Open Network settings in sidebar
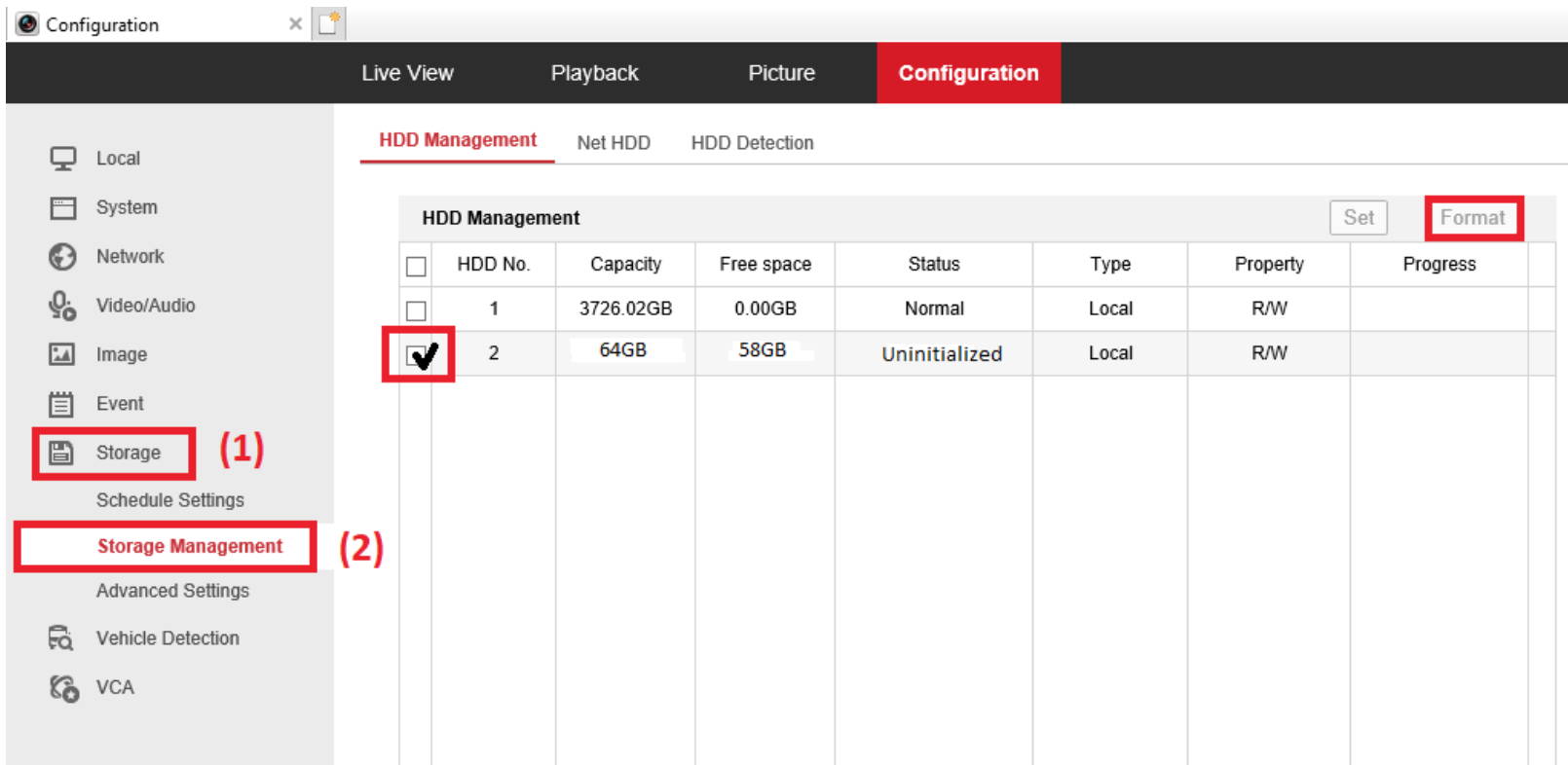 pos(130,256)
